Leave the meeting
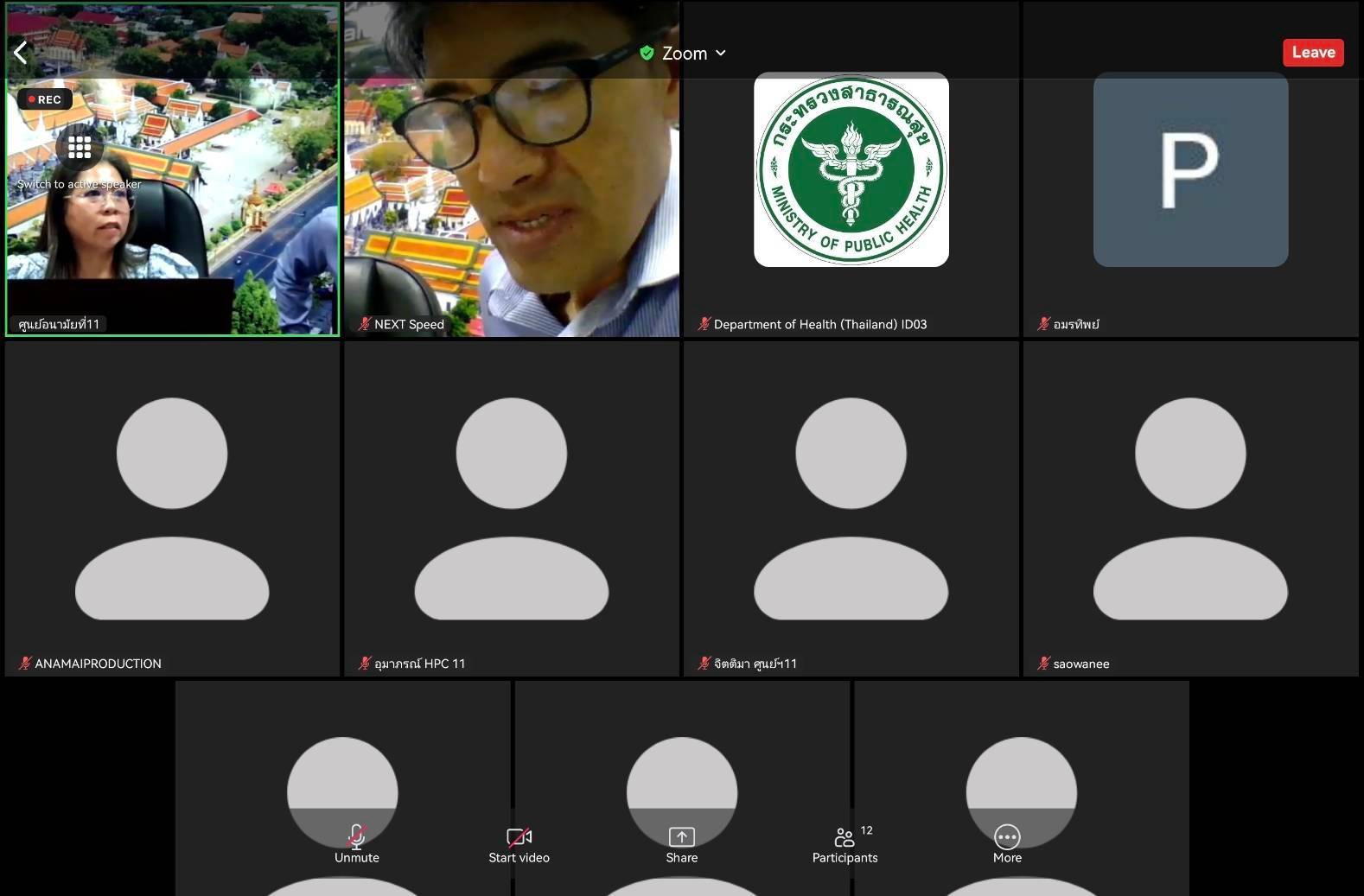 coord(1313,53)
